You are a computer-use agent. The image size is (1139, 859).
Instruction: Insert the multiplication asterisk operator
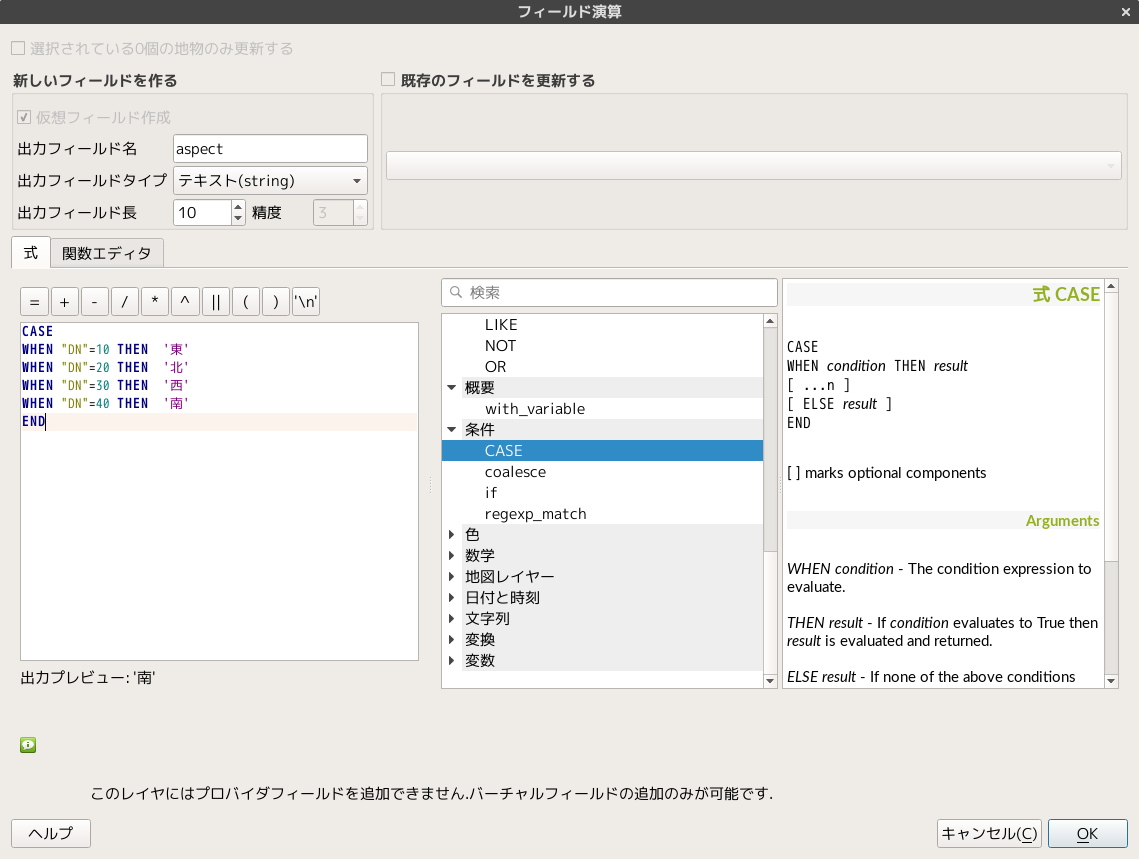(155, 302)
